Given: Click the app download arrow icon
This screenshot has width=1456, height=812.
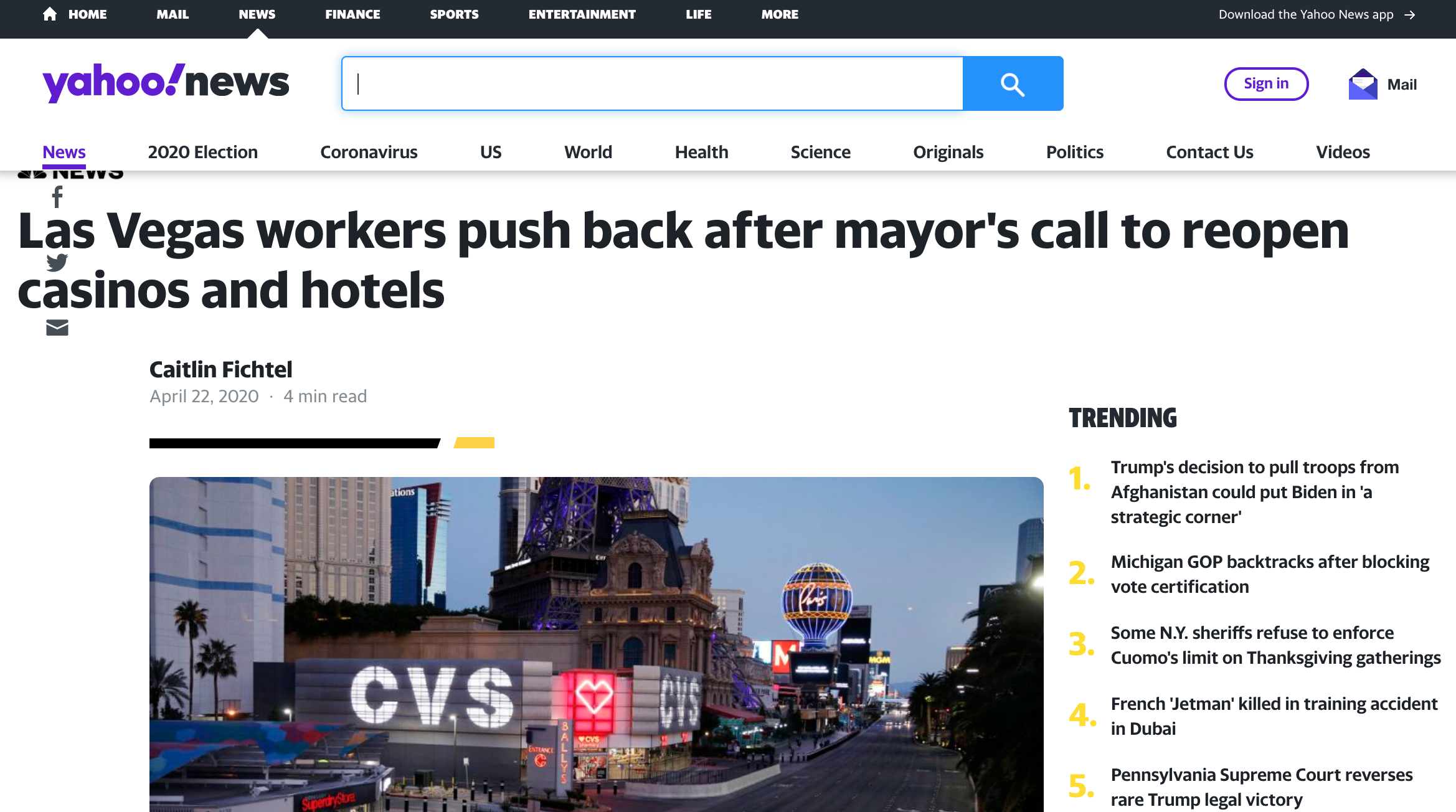Looking at the screenshot, I should coord(1410,15).
